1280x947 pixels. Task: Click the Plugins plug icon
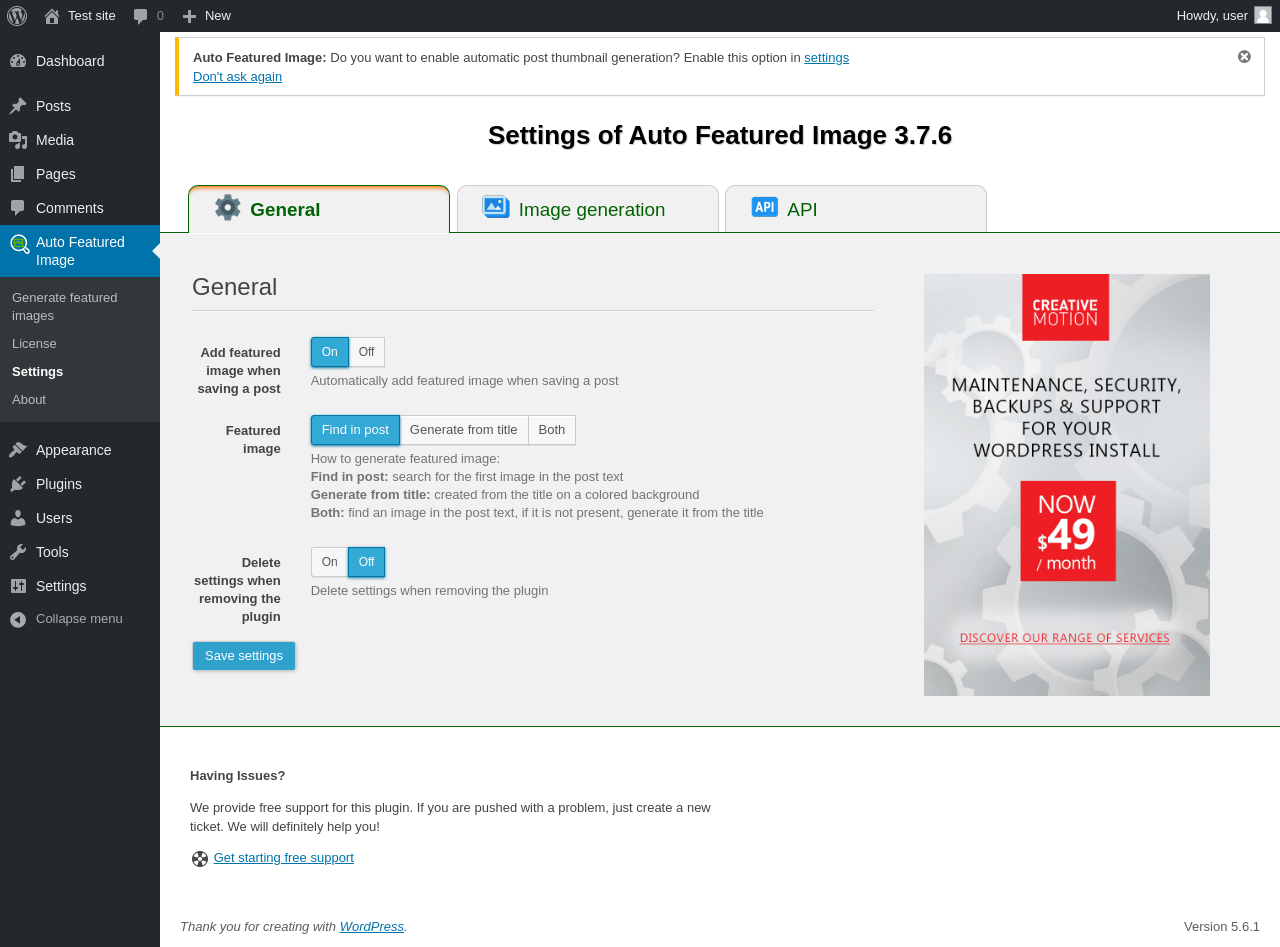click(18, 484)
